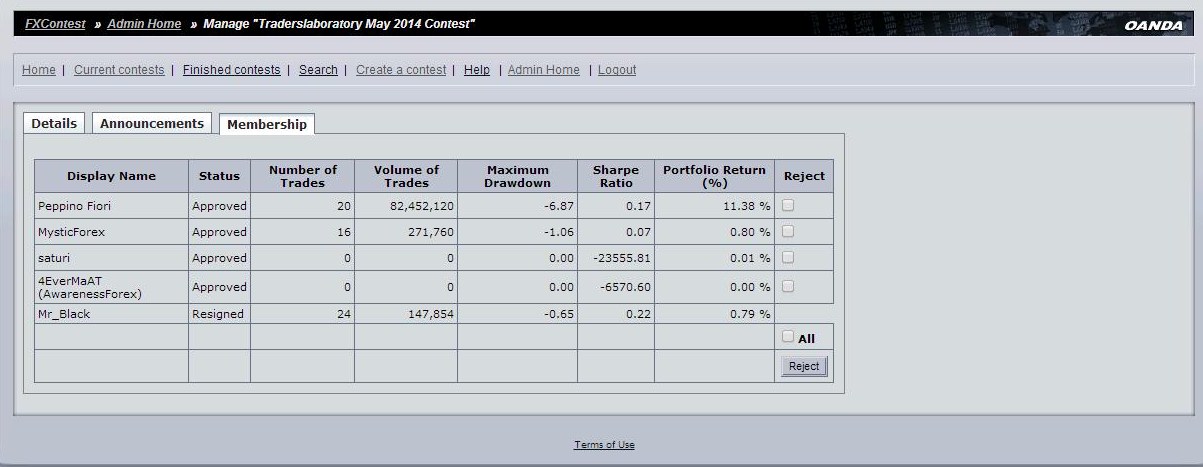Tick the Reject checkbox for MysticForex
This screenshot has width=1203, height=467.
[788, 231]
